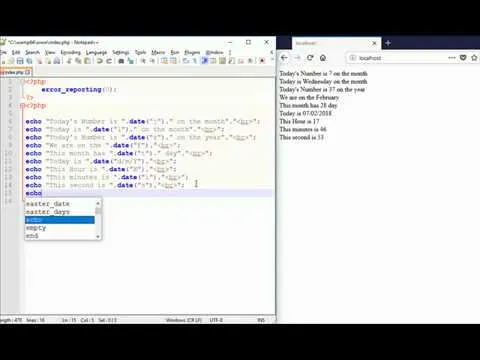Open the Tools menu
The image size is (480, 360).
(x=140, y=52)
